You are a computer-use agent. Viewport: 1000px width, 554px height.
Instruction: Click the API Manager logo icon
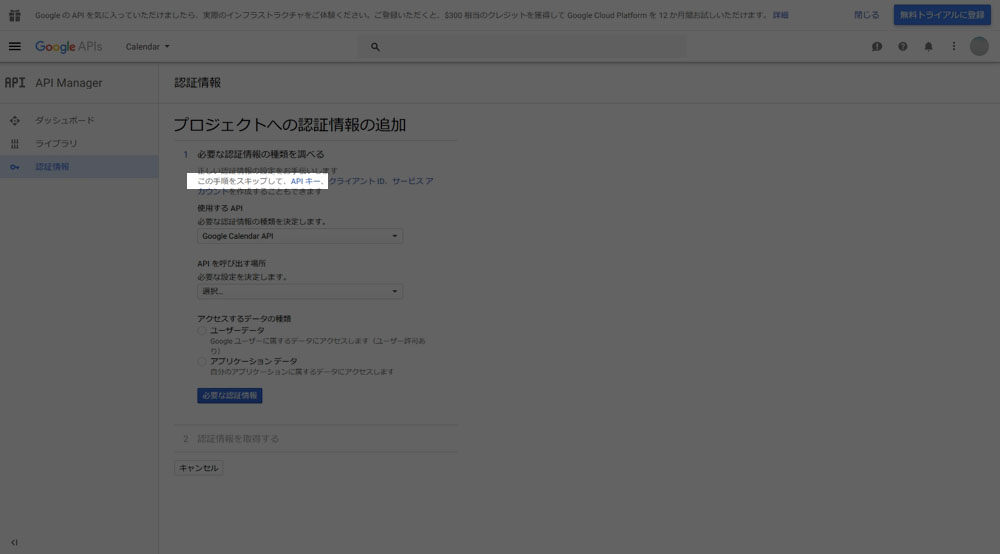coord(15,83)
